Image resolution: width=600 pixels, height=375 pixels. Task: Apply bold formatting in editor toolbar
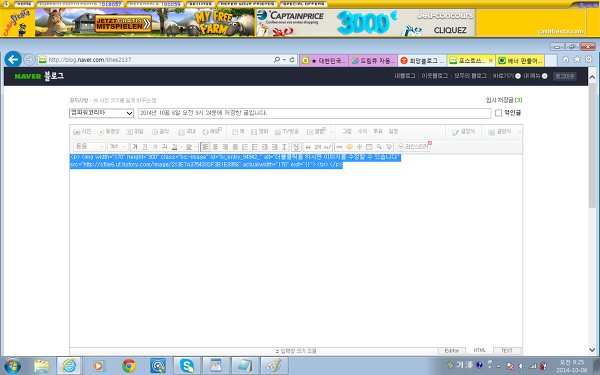pos(135,147)
